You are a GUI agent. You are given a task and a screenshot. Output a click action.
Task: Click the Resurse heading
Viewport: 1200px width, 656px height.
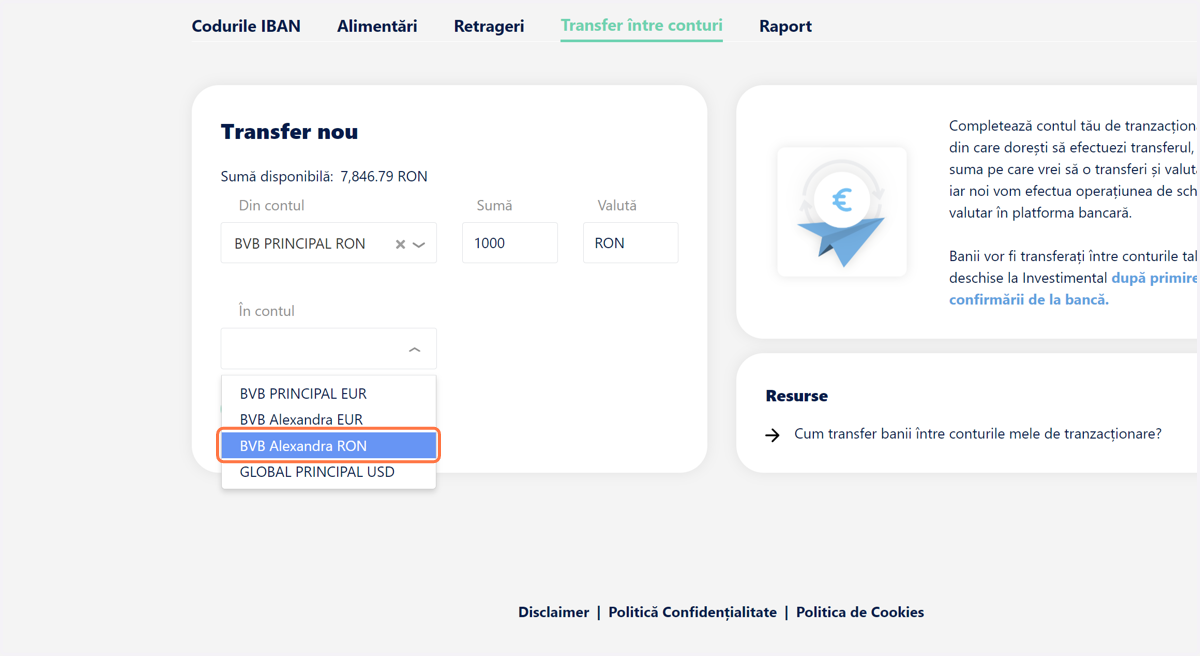click(797, 396)
